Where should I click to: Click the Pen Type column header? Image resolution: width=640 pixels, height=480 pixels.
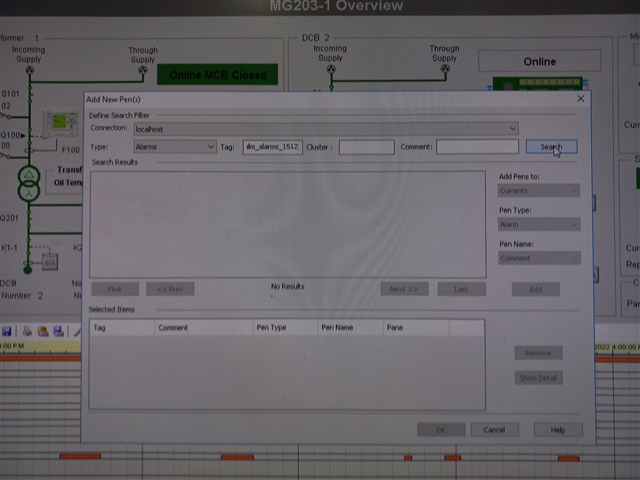(285, 328)
